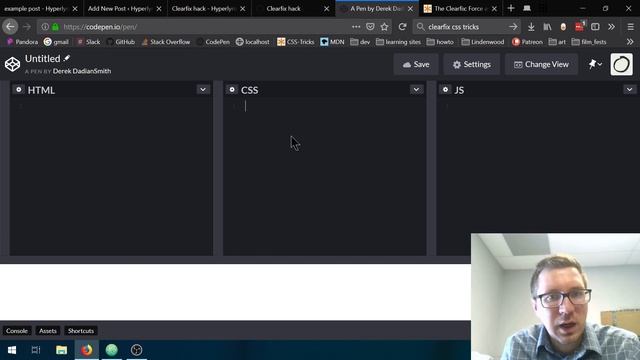Open Pandora bookmark
The image size is (640, 360).
(22, 42)
